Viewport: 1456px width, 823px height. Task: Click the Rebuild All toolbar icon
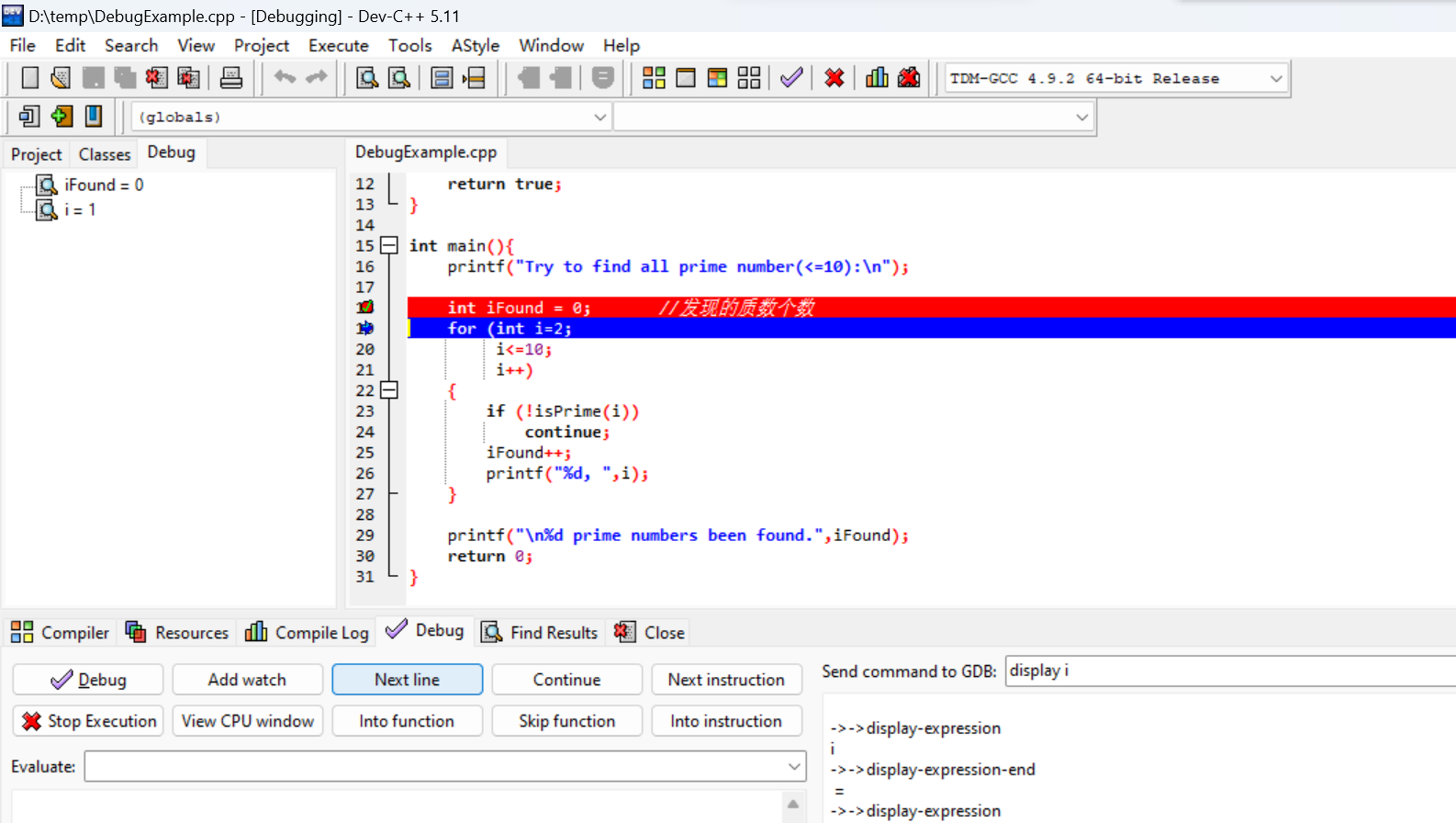coord(749,78)
